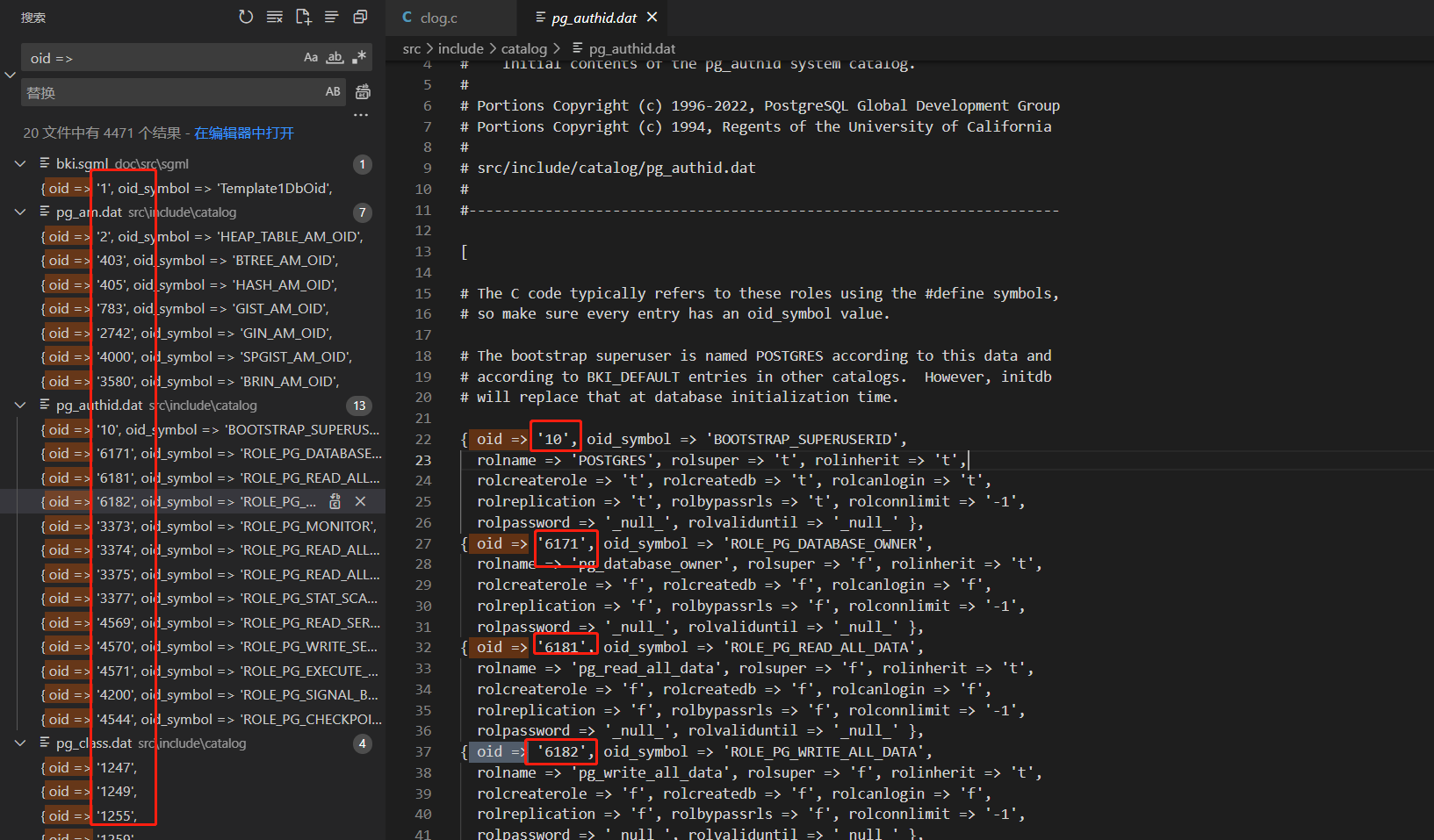This screenshot has height=840, width=1434.
Task: Click the Replace icon on hovered result
Action: tap(335, 500)
